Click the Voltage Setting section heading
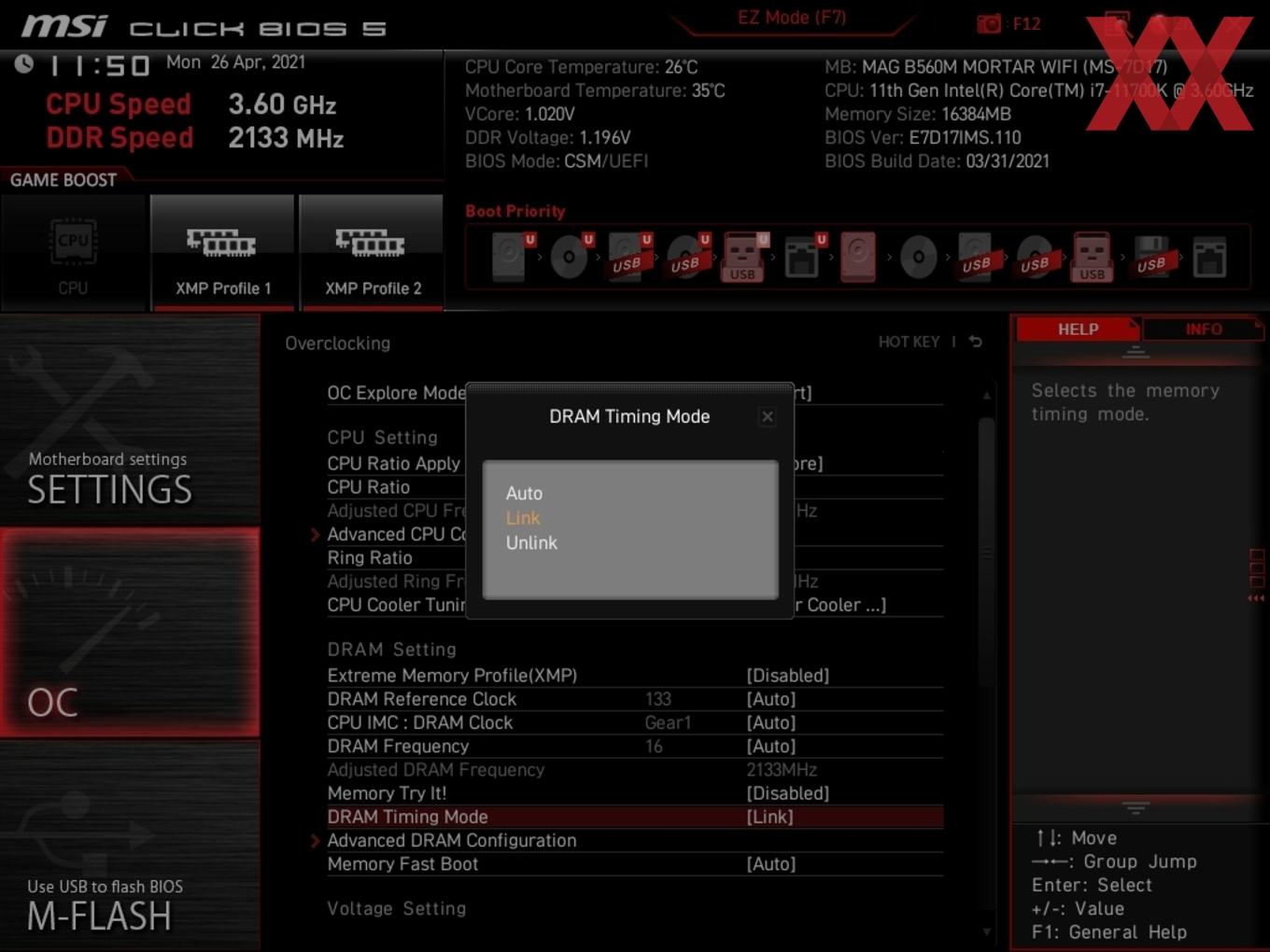The width and height of the screenshot is (1270, 952). [396, 908]
